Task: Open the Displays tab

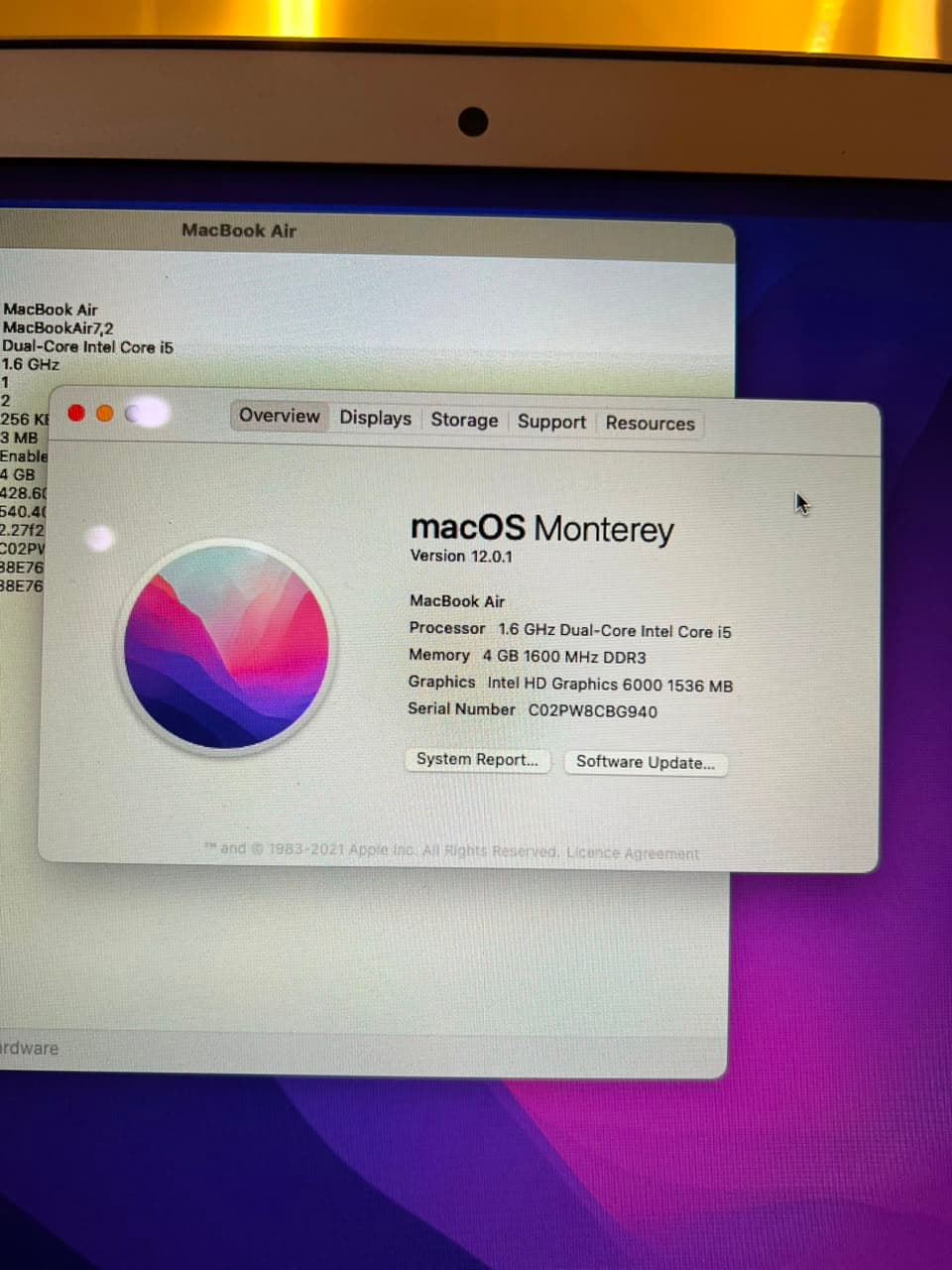Action: 375,418
